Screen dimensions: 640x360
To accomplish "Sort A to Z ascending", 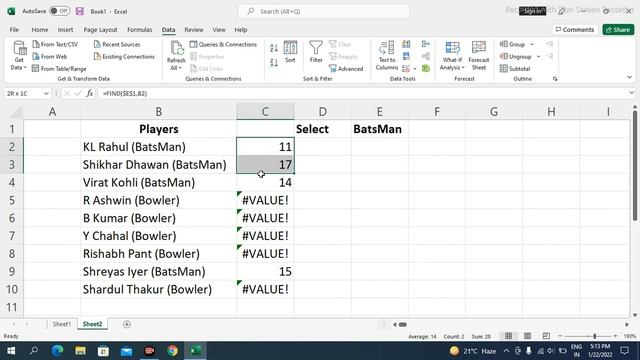I will [x=274, y=48].
